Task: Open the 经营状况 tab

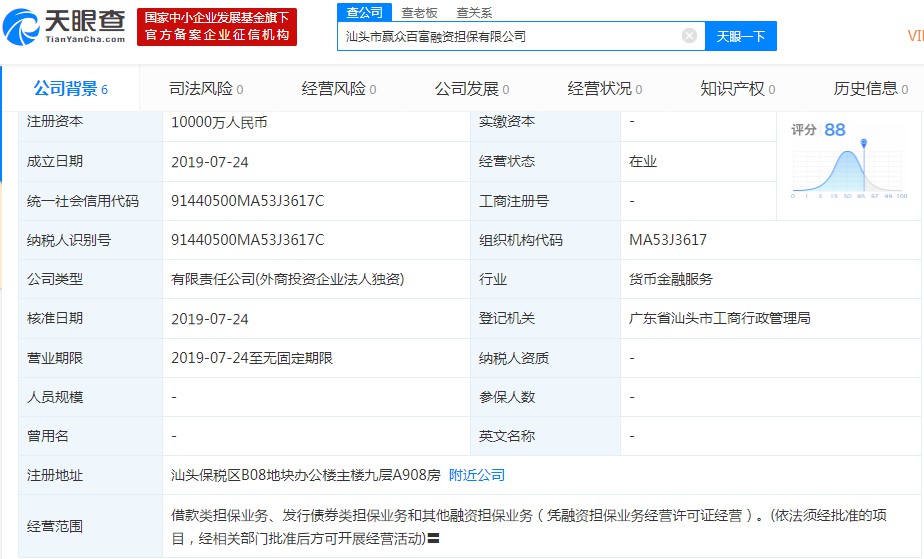Action: 605,89
